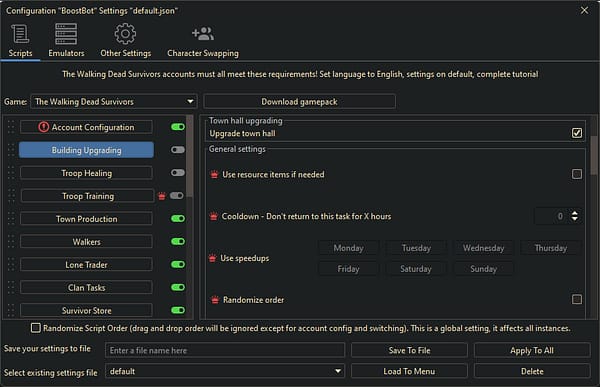The image size is (600, 387).
Task: Click the script list vertical scrollbar
Action: tap(189, 157)
